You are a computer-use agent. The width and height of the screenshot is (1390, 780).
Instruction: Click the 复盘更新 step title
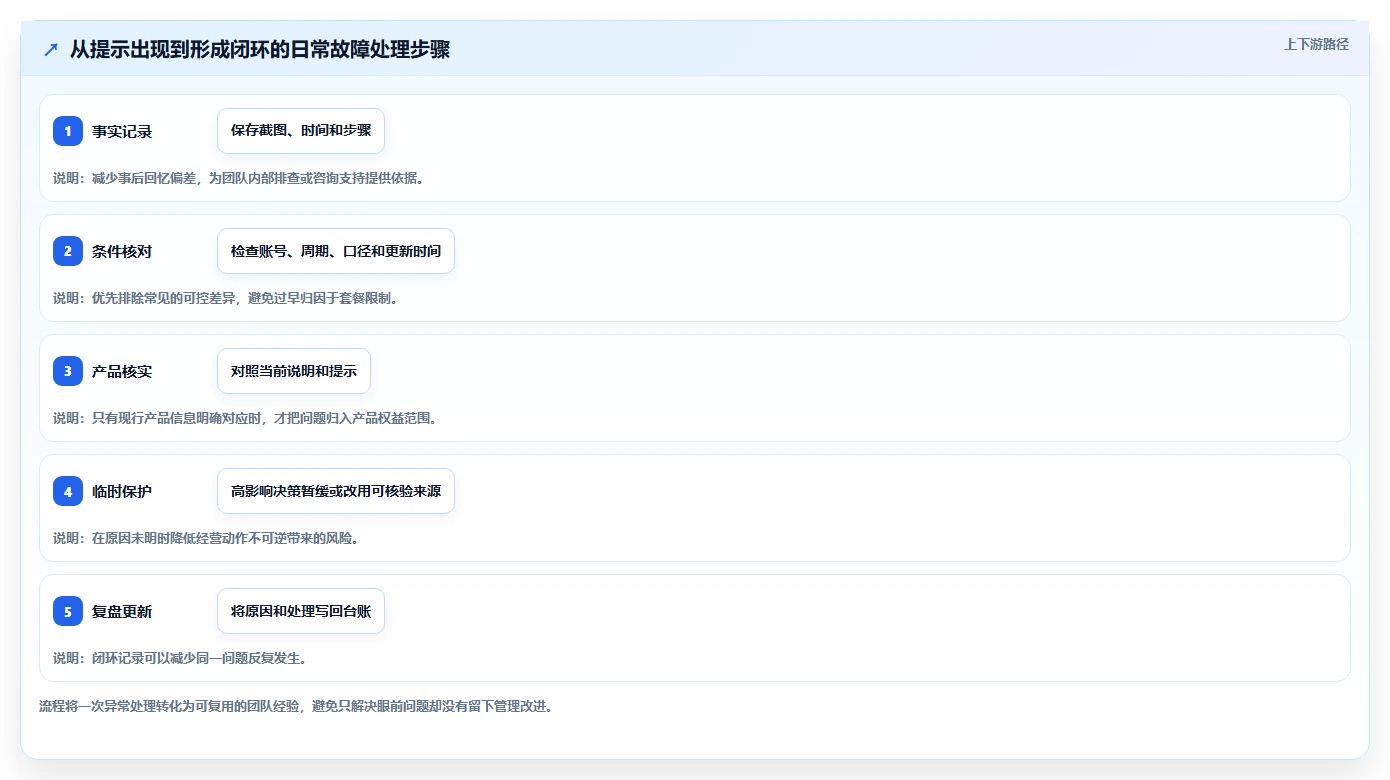click(x=122, y=611)
